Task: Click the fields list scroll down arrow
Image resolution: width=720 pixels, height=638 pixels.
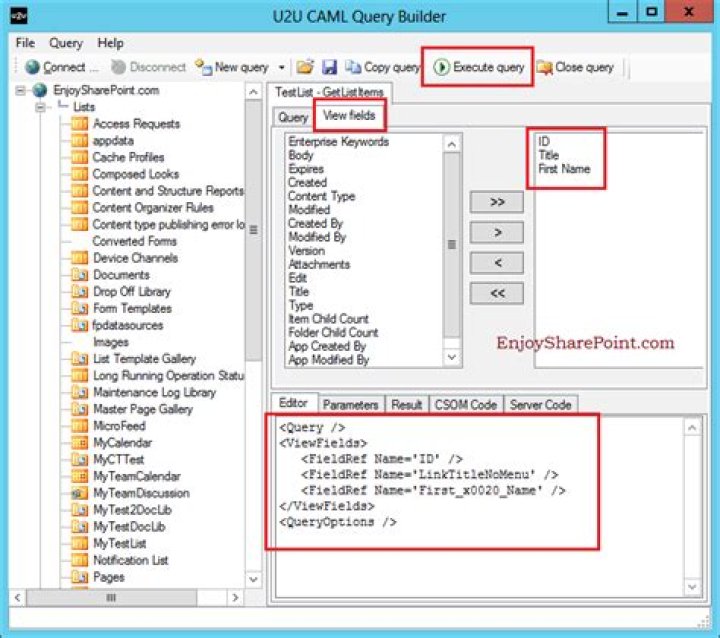Action: (452, 357)
